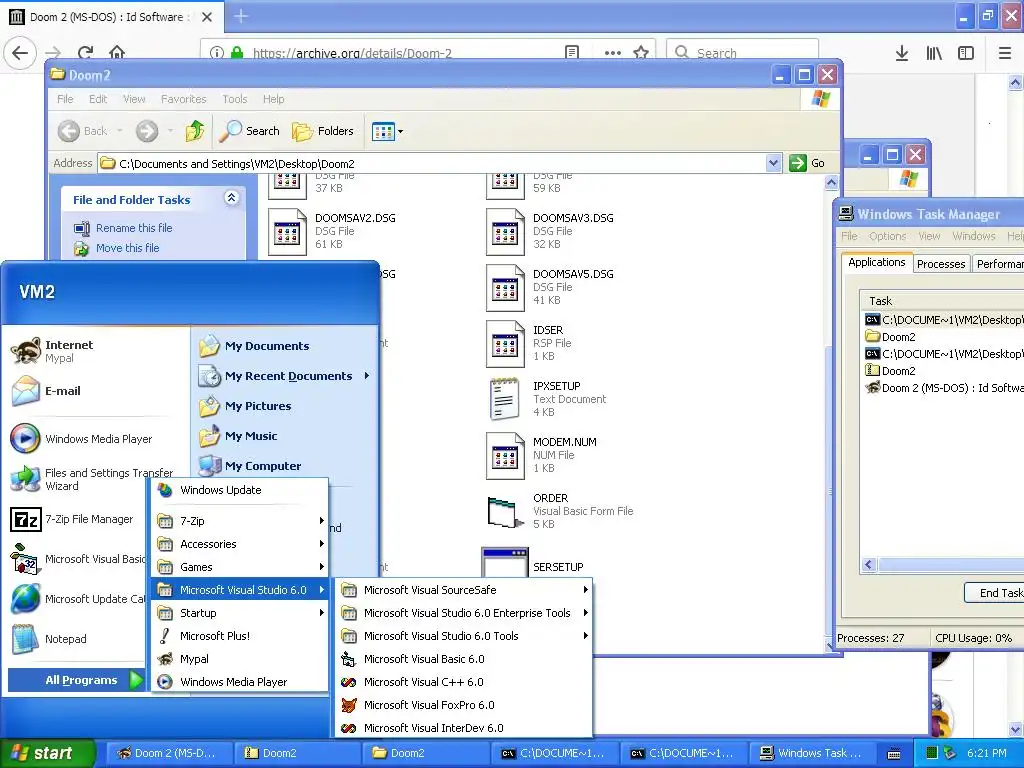Image resolution: width=1024 pixels, height=768 pixels.
Task: Select the DOOMSAV2.DSG file icon
Action: [287, 231]
